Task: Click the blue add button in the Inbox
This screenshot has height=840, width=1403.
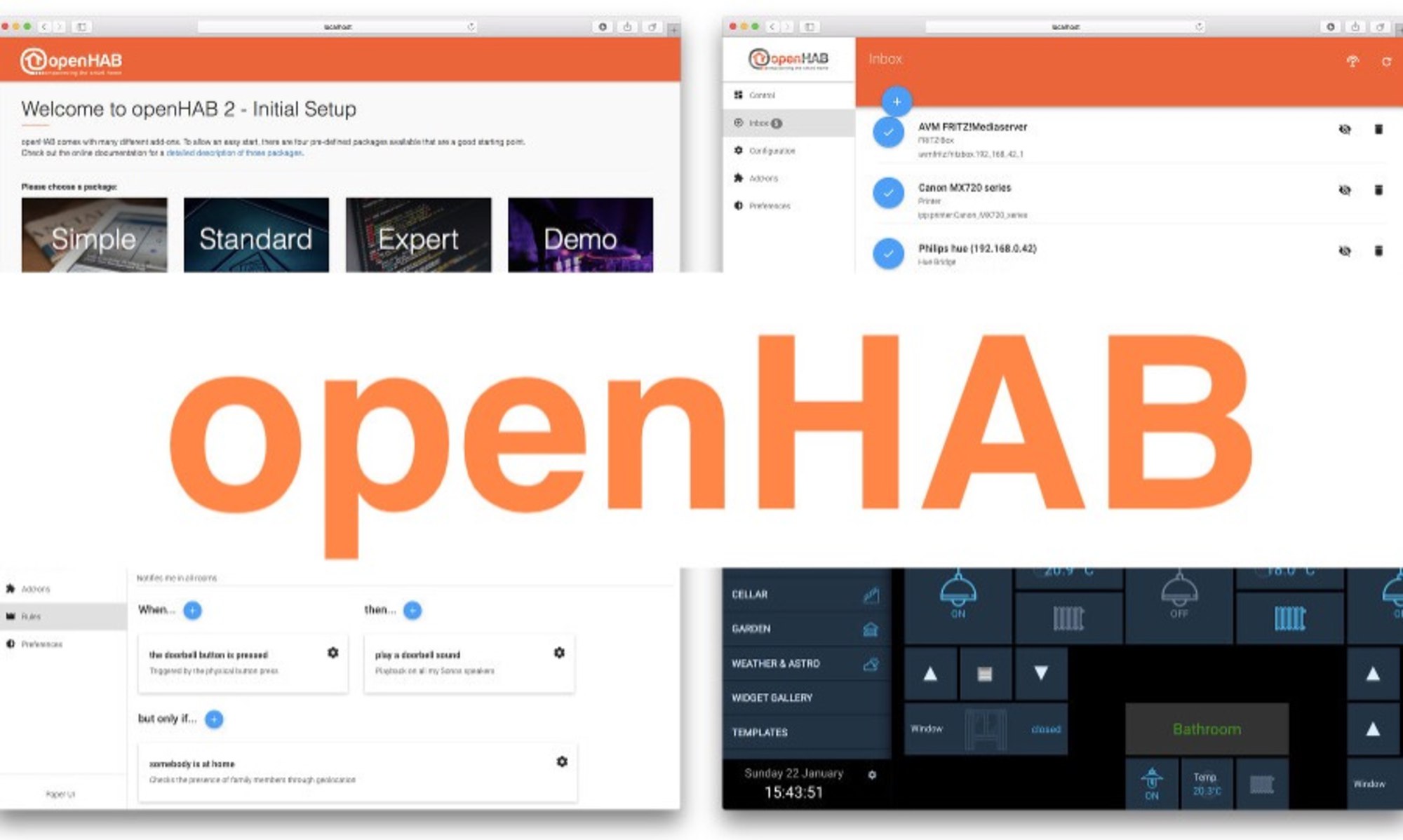Action: 897,102
